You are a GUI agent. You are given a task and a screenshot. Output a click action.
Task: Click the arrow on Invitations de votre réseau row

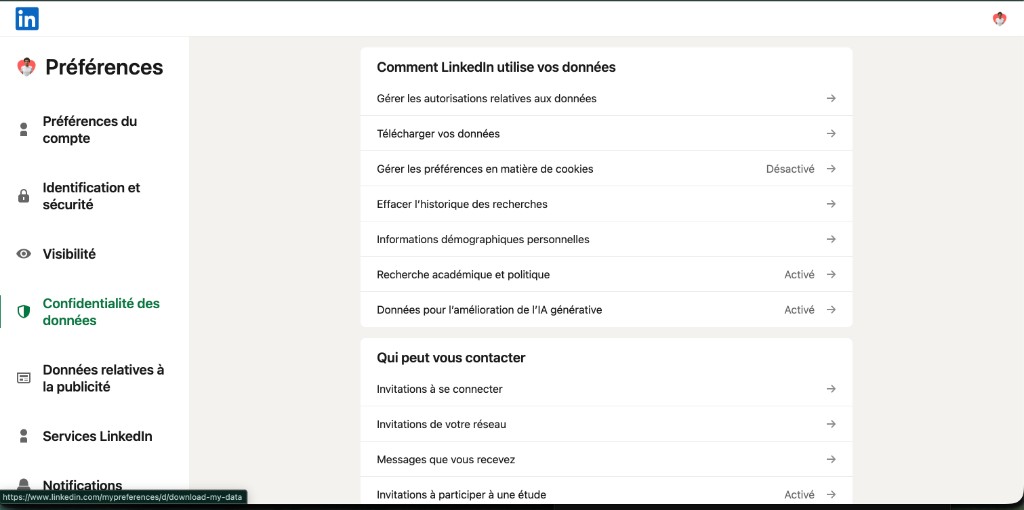831,424
